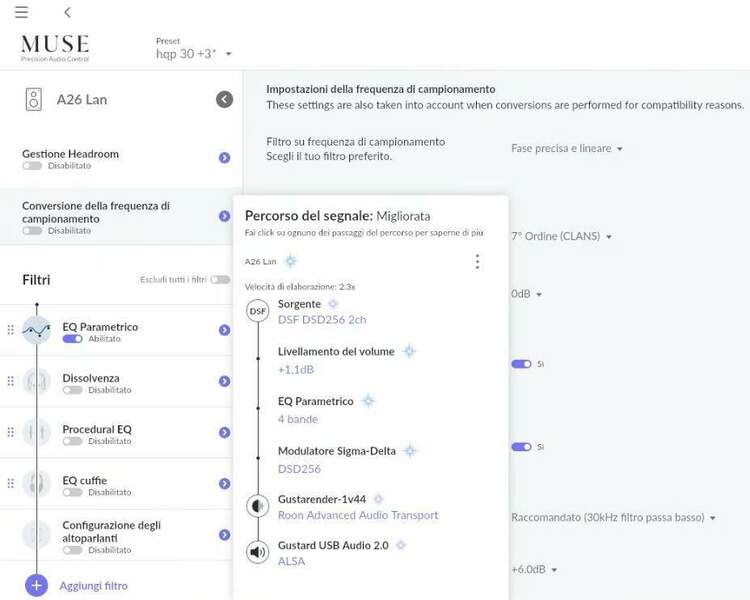Click Modulatore Sigma-Delta signal path step
Viewport: 750px width, 600px height.
pos(336,451)
